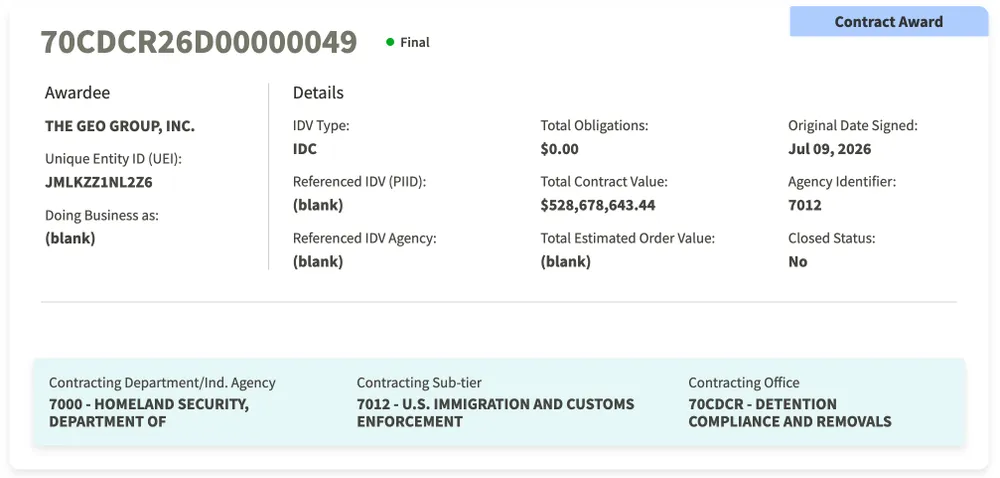Select the UEI value JMLKZZ1NL2Z6
1000x478 pixels.
tap(99, 182)
